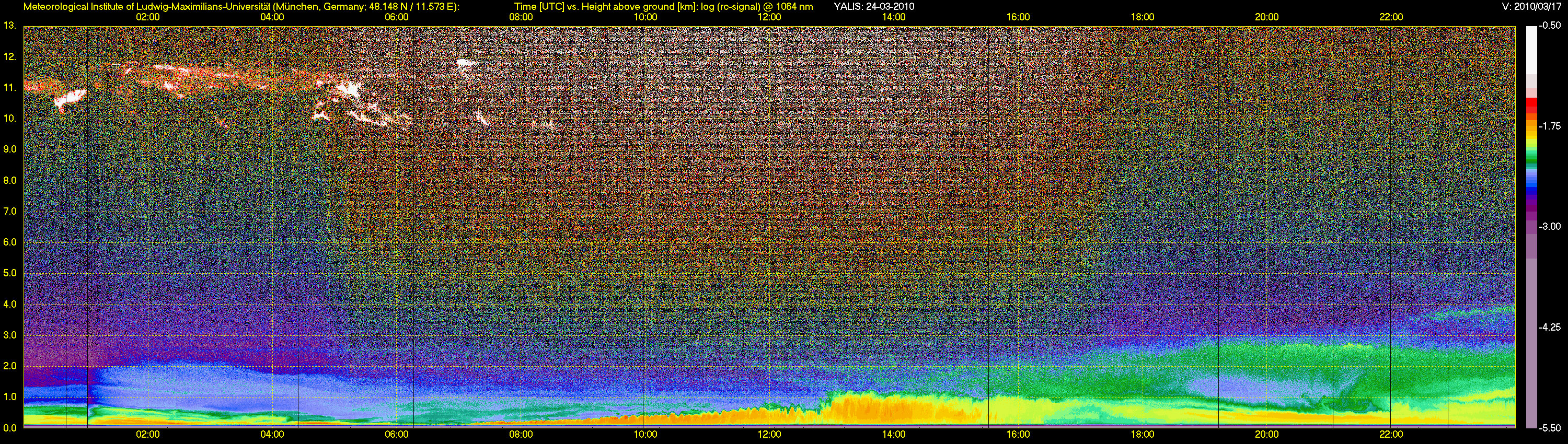Click the 4.0 height axis label
Screen dimensions: 1568x444
click(9, 304)
